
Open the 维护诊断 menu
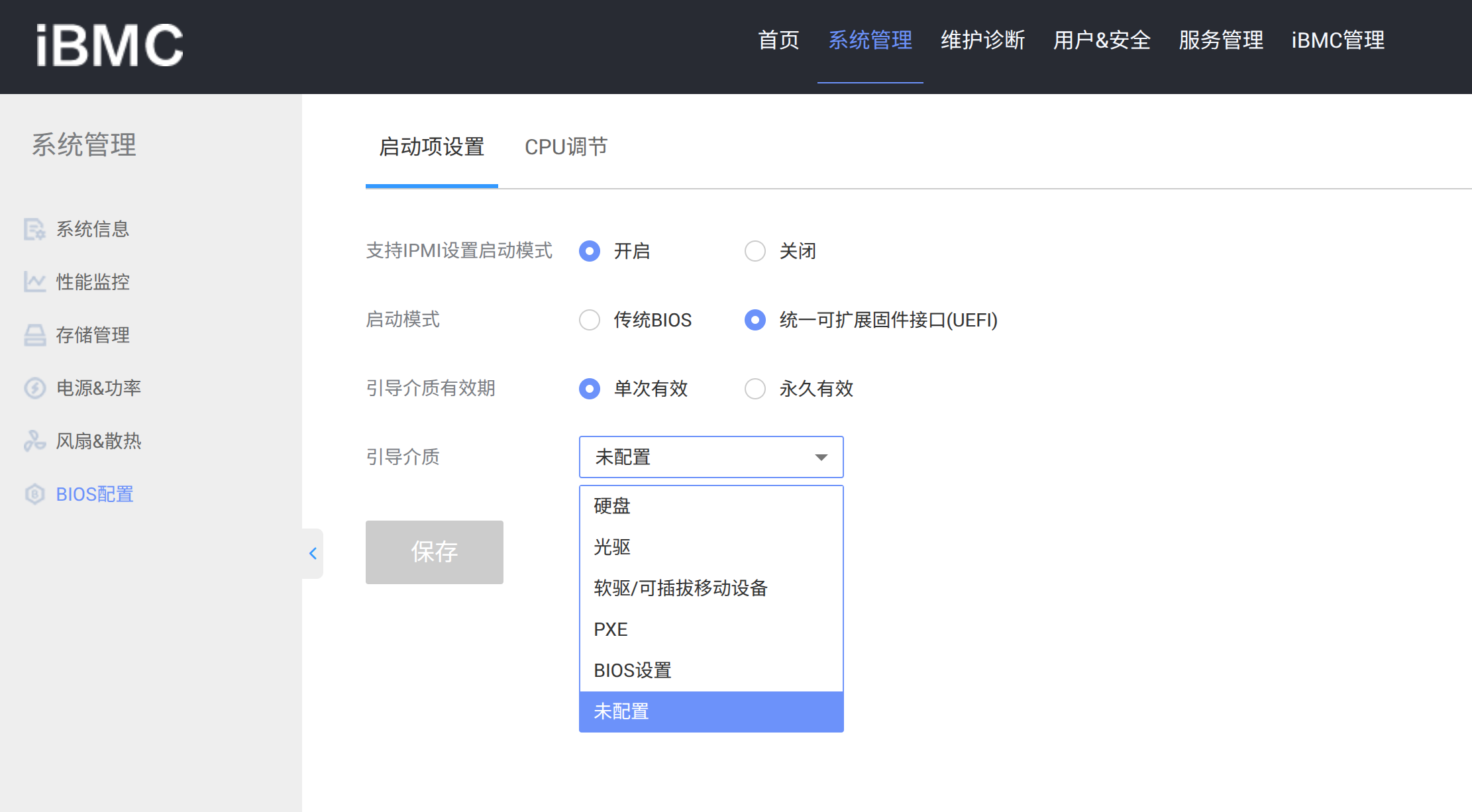click(982, 40)
